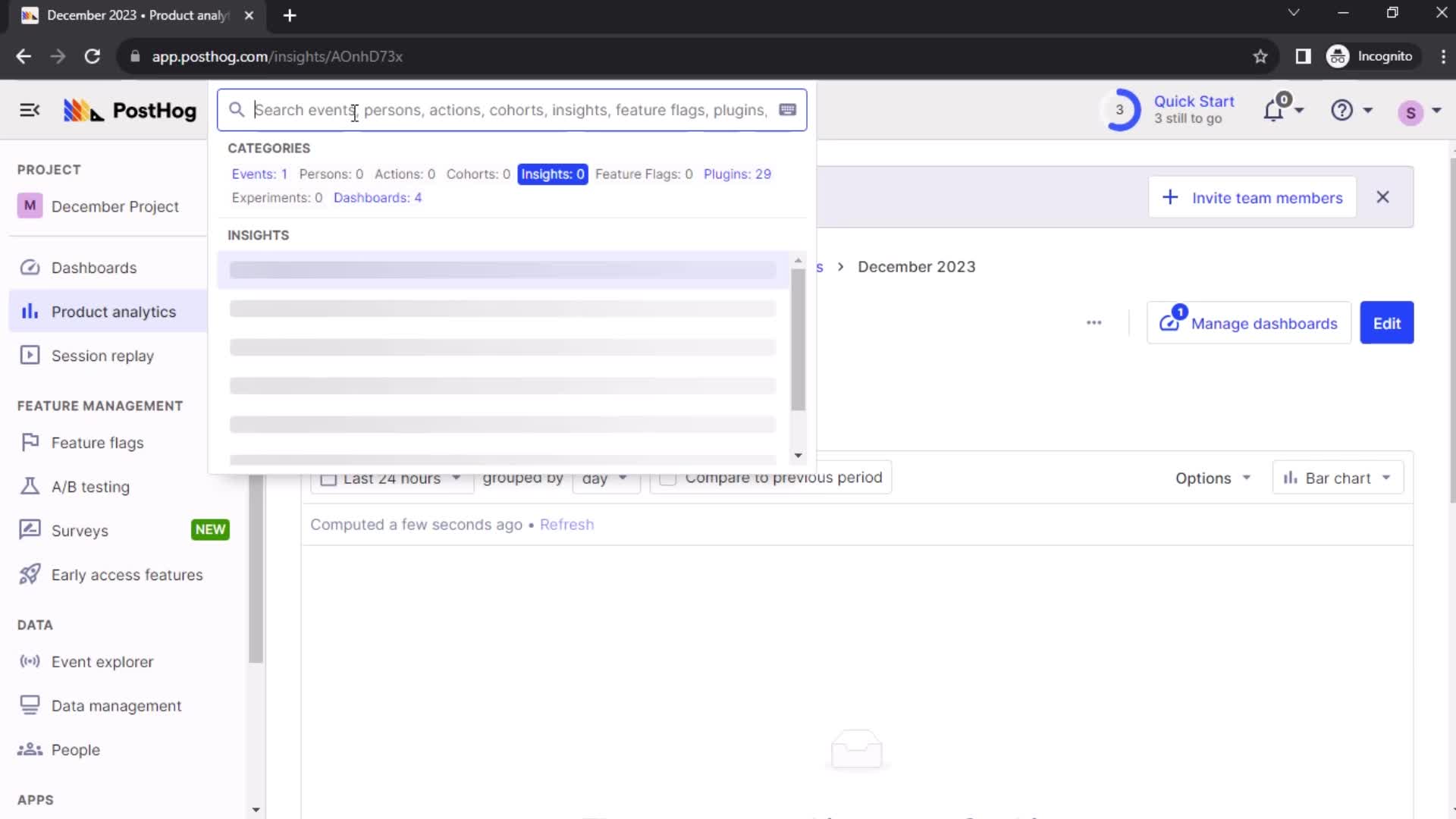This screenshot has width=1456, height=819.
Task: Open the three-dot more options menu
Action: pyautogui.click(x=1094, y=322)
